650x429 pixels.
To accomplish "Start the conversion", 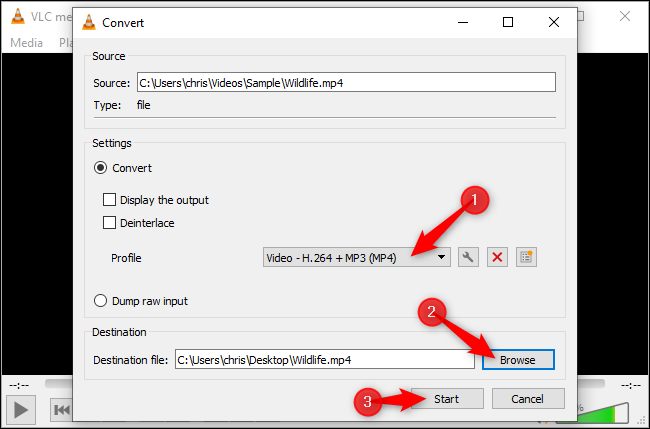I will 447,399.
